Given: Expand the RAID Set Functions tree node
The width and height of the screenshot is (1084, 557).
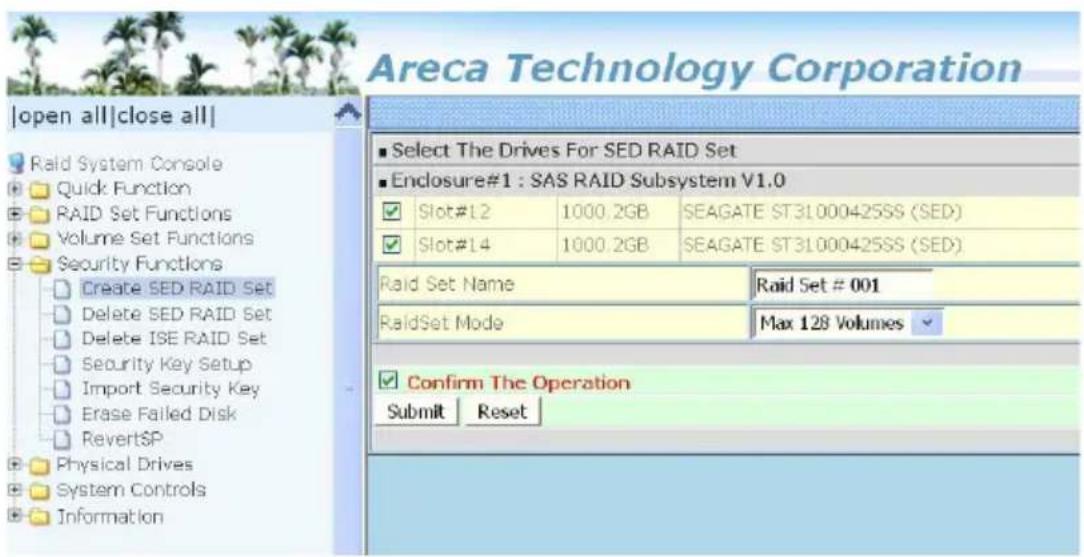Looking at the screenshot, I should click(15, 214).
